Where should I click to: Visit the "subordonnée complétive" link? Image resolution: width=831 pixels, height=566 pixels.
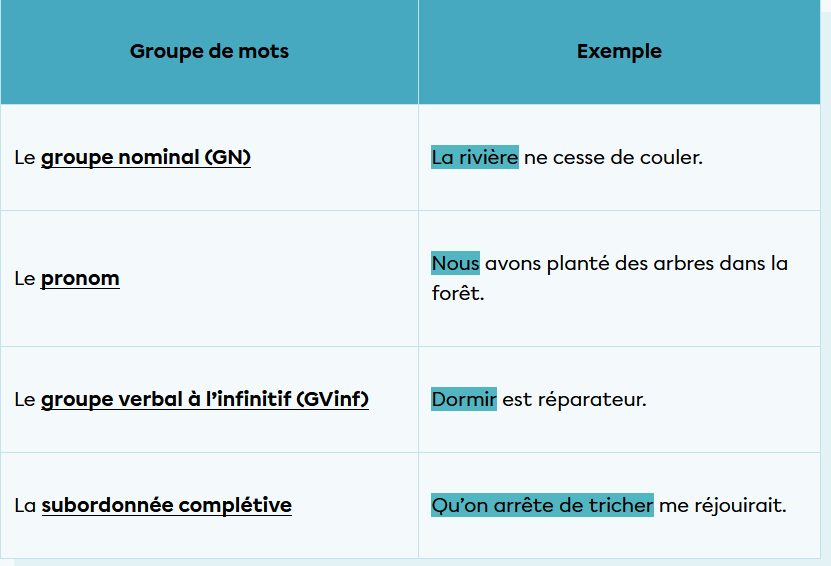(x=166, y=505)
